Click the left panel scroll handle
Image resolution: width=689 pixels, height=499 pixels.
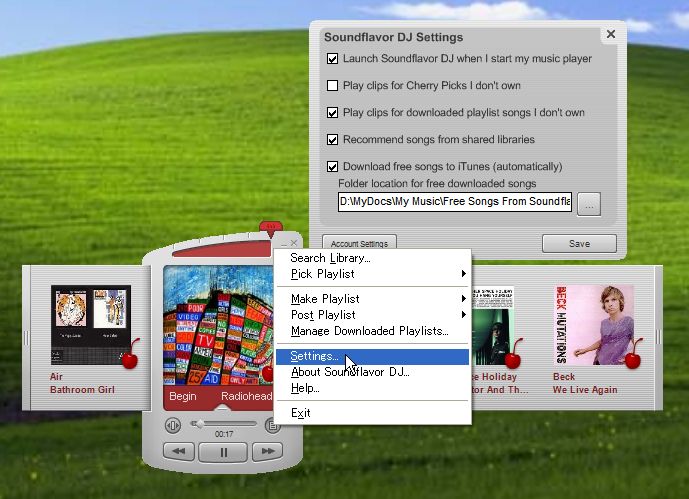[26, 338]
